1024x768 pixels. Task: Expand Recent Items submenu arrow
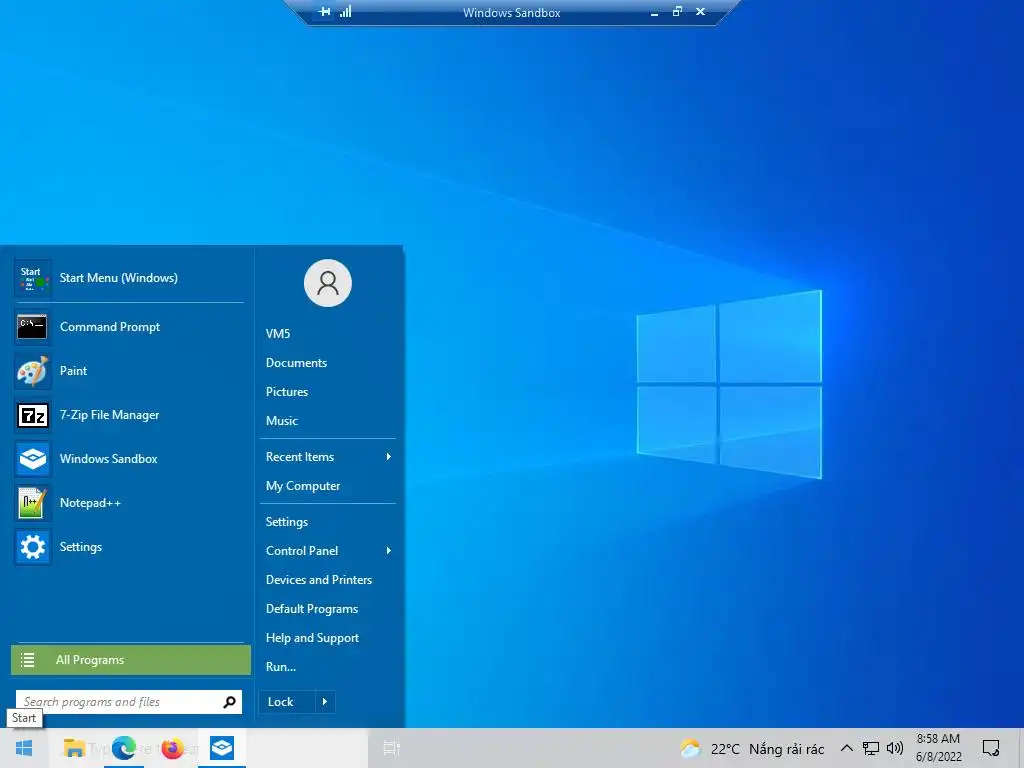click(x=389, y=456)
